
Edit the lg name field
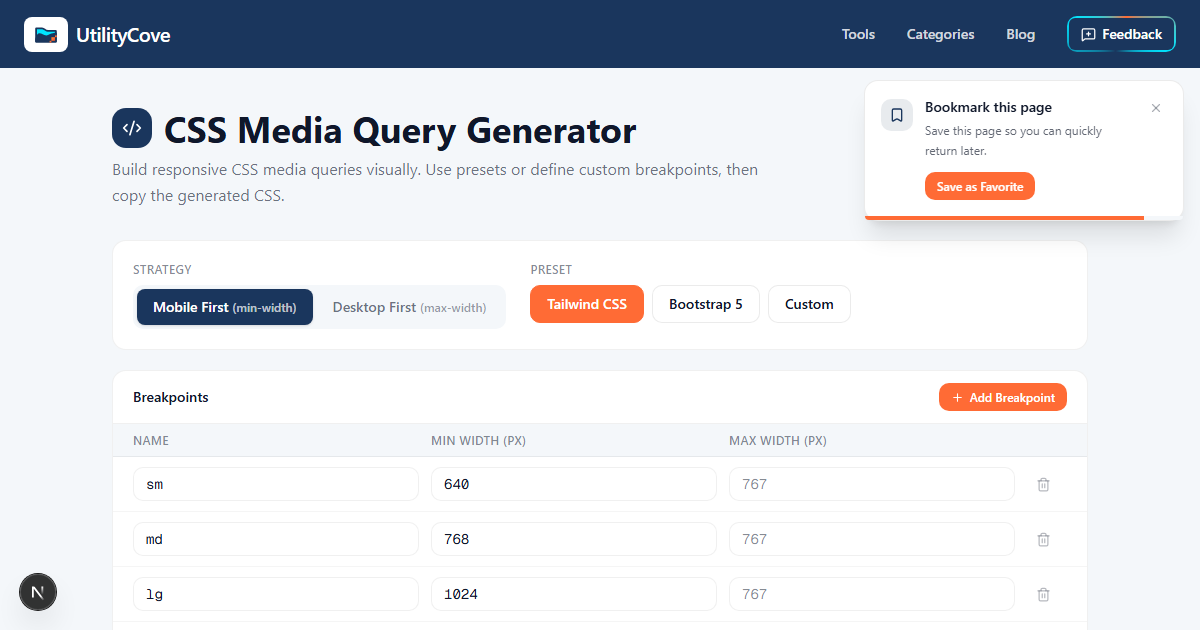coord(276,594)
